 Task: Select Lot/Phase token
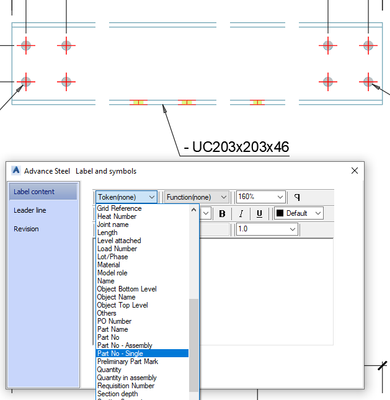142,257
